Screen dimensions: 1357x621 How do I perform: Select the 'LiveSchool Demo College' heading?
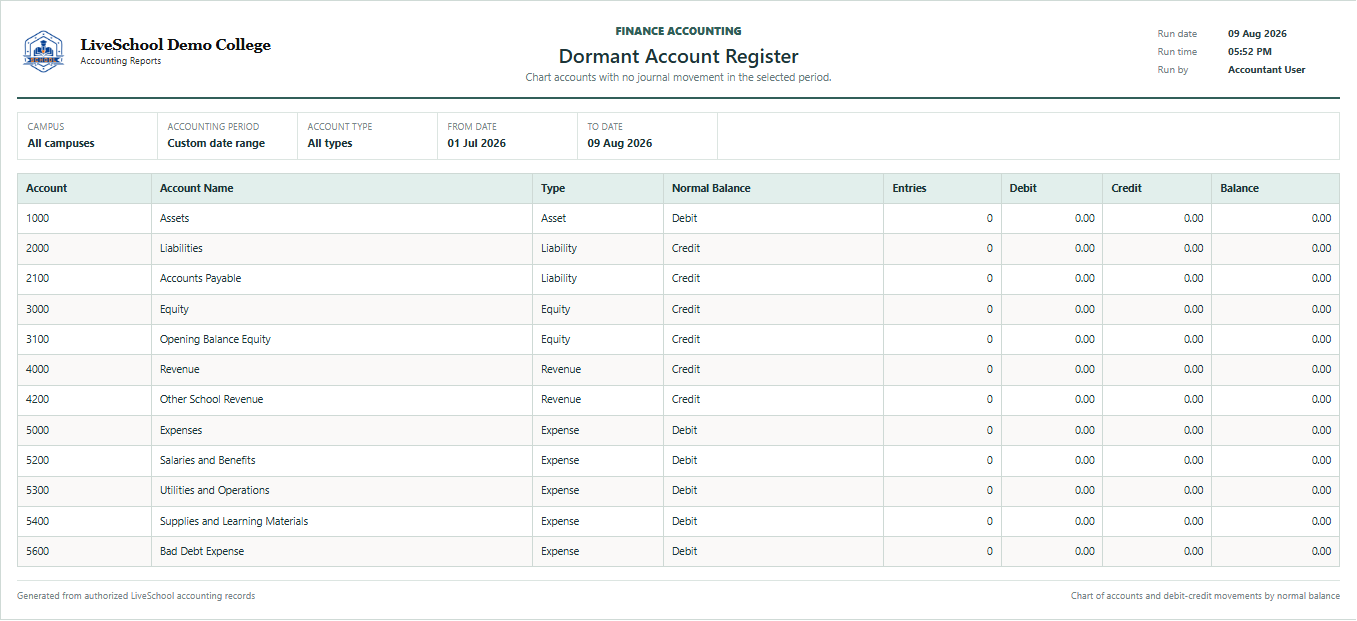(x=175, y=45)
